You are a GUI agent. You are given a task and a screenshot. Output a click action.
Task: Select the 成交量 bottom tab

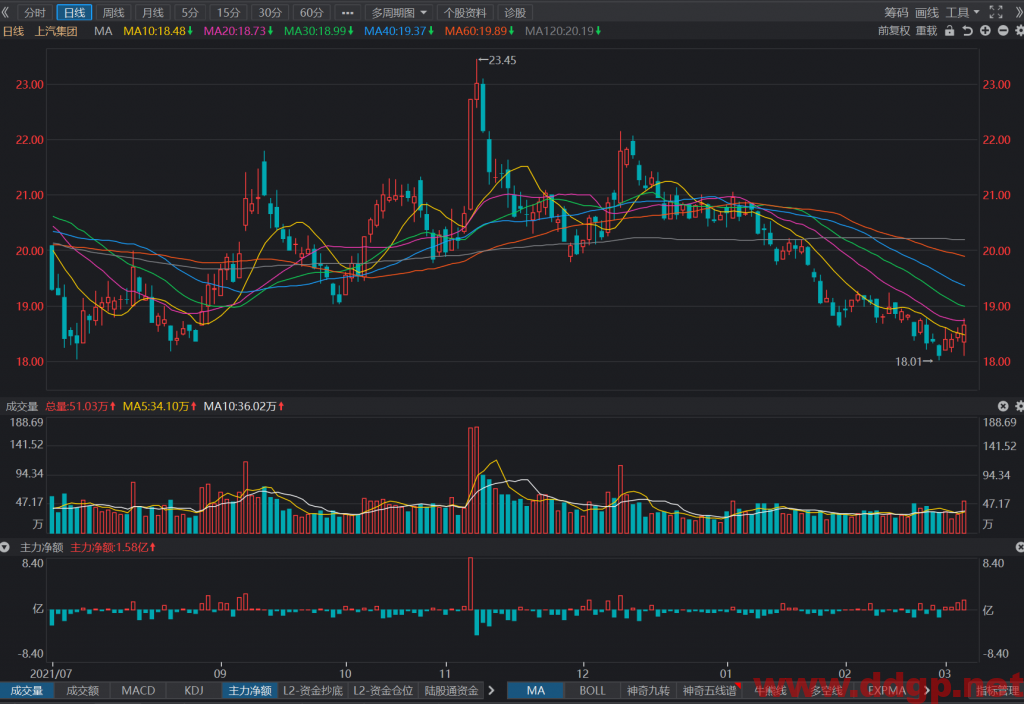[x=27, y=690]
